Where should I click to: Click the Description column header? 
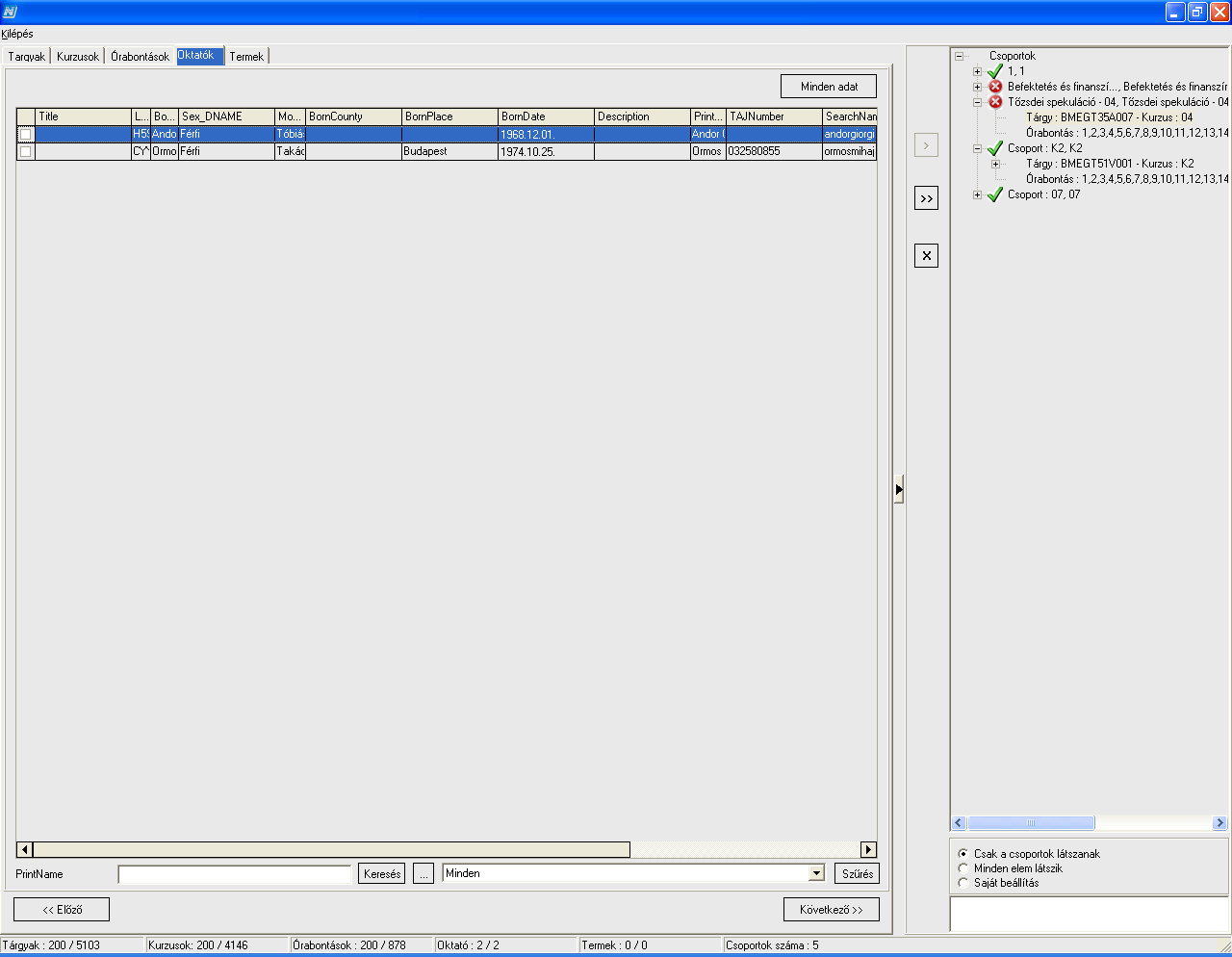(642, 116)
